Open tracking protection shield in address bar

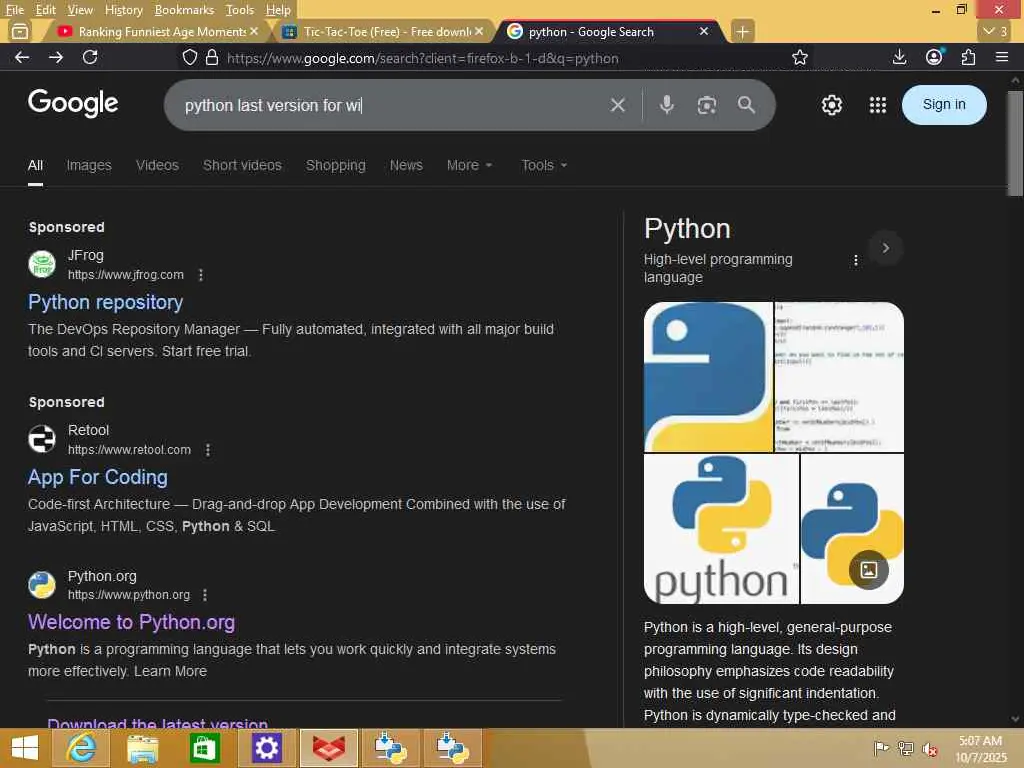tap(189, 57)
